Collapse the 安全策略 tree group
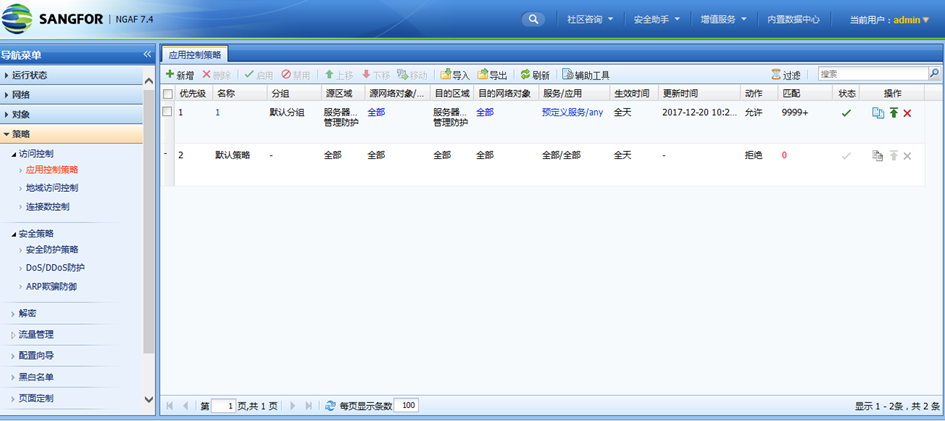The width and height of the screenshot is (945, 421). 14,234
